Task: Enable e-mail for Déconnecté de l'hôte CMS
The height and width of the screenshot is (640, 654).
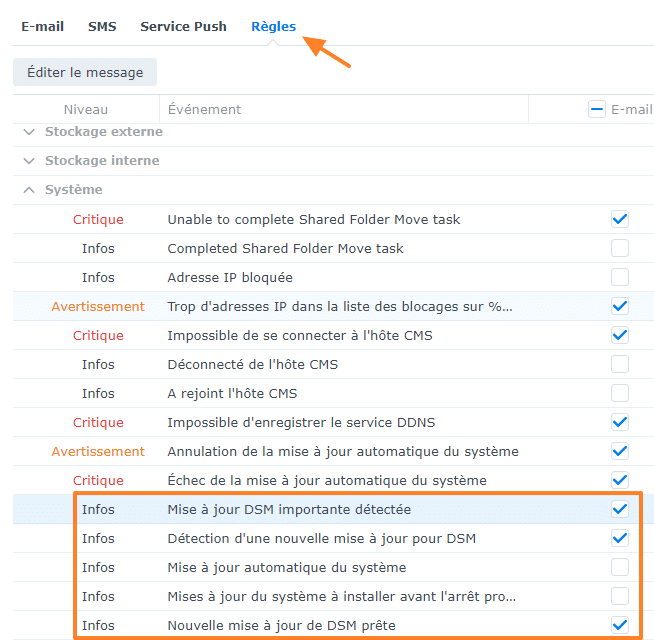Action: tap(620, 364)
